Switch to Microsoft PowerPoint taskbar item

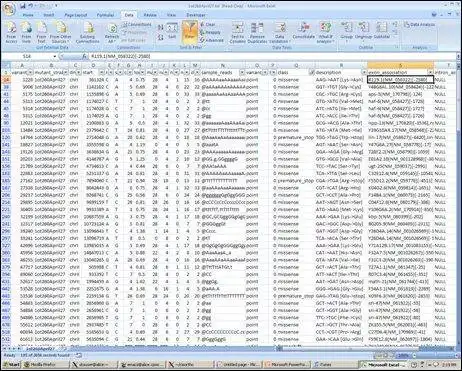287,365
